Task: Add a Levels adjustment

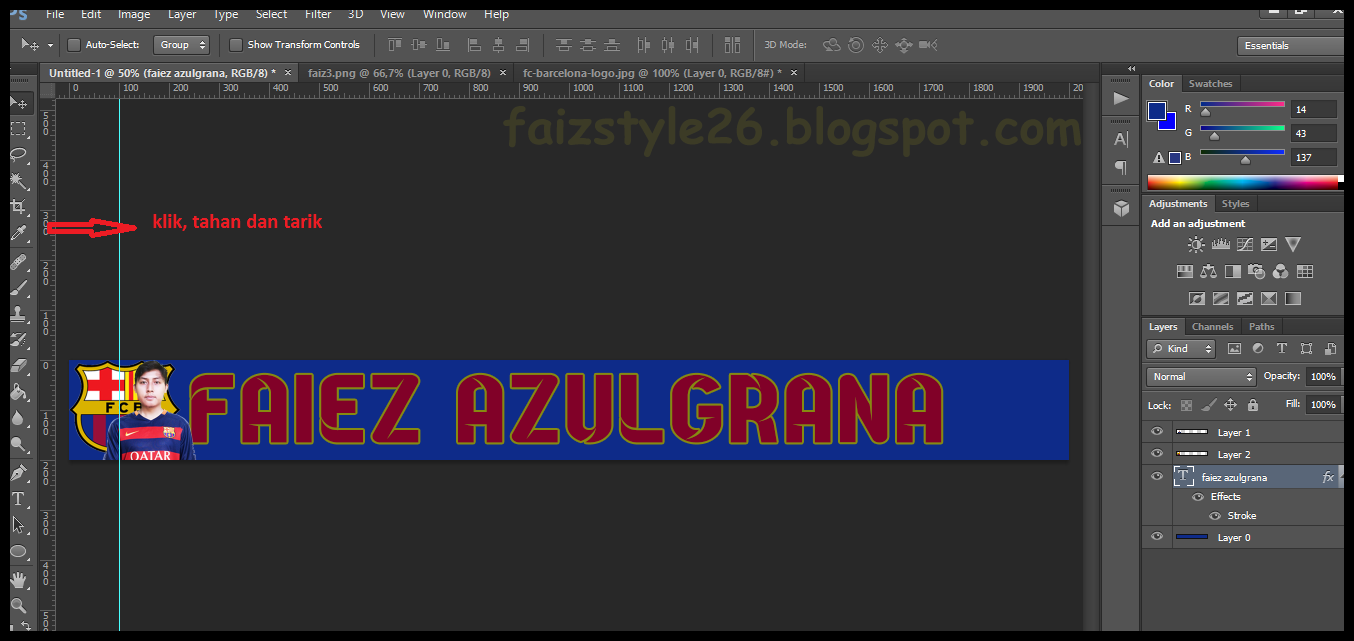Action: (x=1220, y=245)
